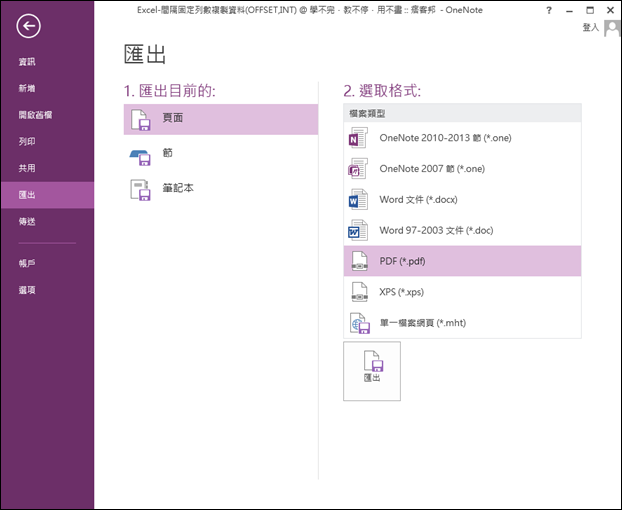The height and width of the screenshot is (510, 622).
Task: Click the Word docx file icon
Action: 358,199
